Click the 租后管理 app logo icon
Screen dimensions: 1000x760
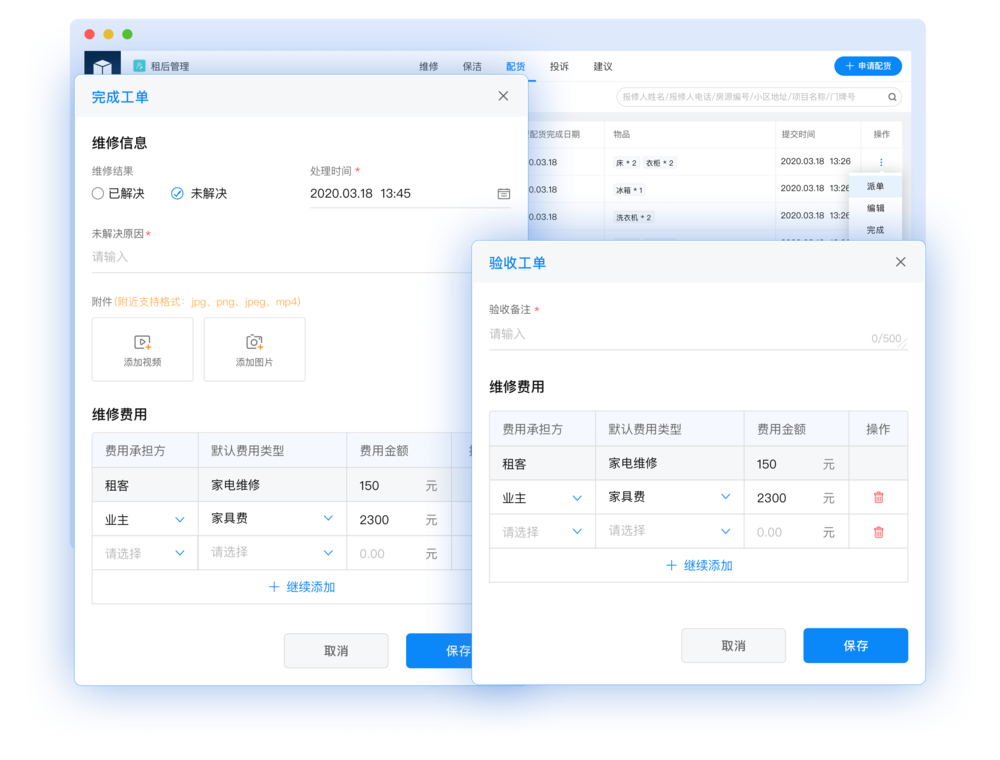[x=139, y=66]
